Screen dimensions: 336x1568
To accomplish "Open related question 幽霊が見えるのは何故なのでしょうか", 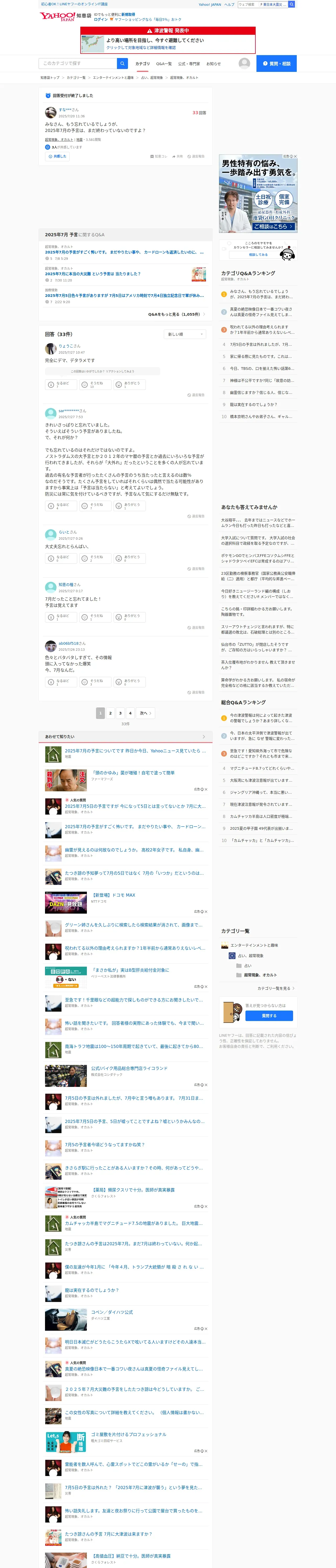I will 134,850.
